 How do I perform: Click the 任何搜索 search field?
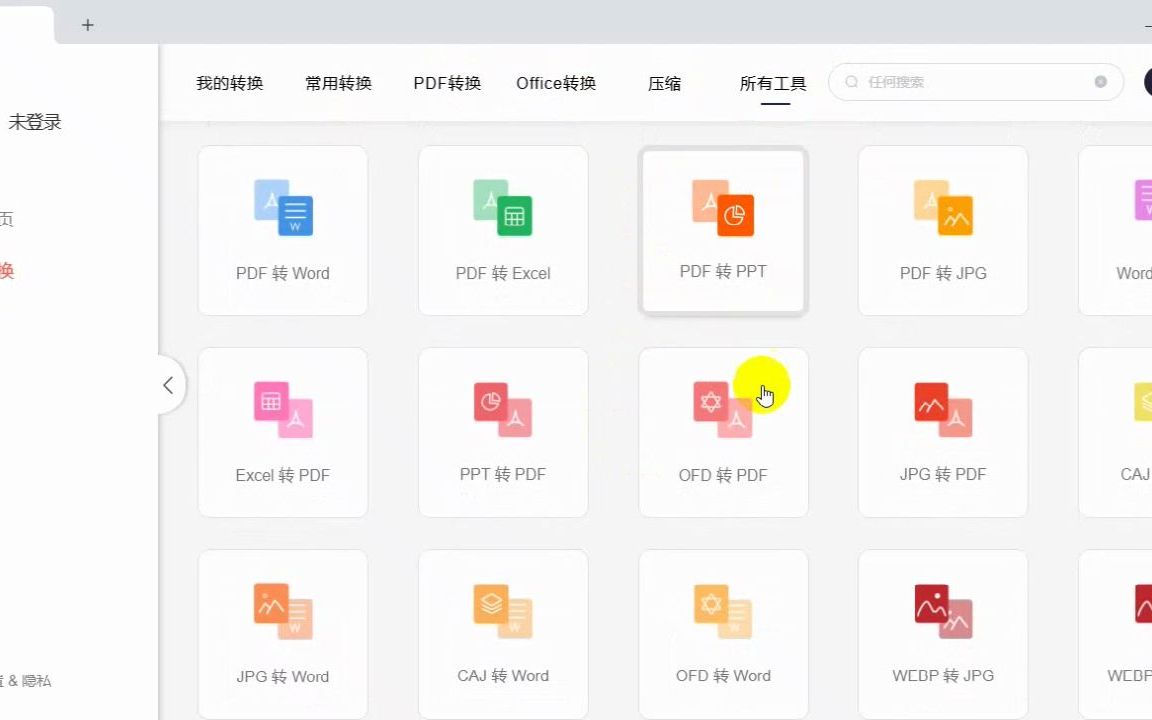click(x=975, y=82)
